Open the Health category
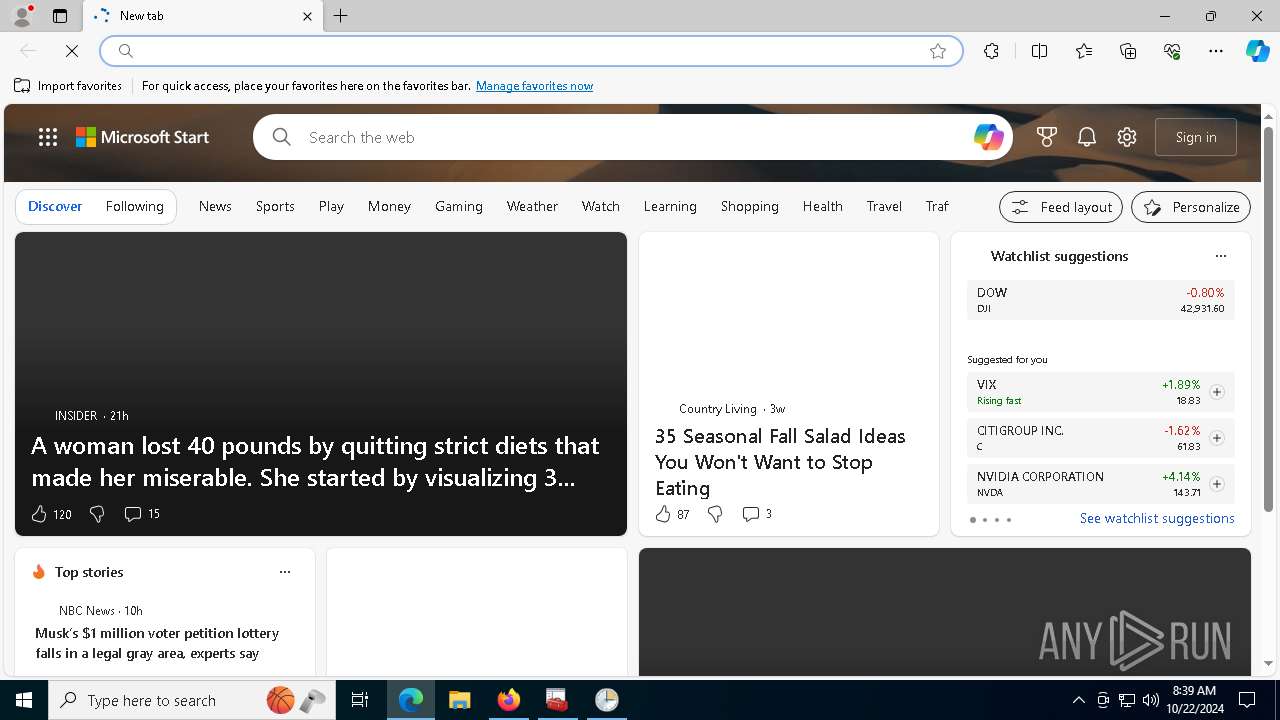1280x720 pixels. point(822,206)
